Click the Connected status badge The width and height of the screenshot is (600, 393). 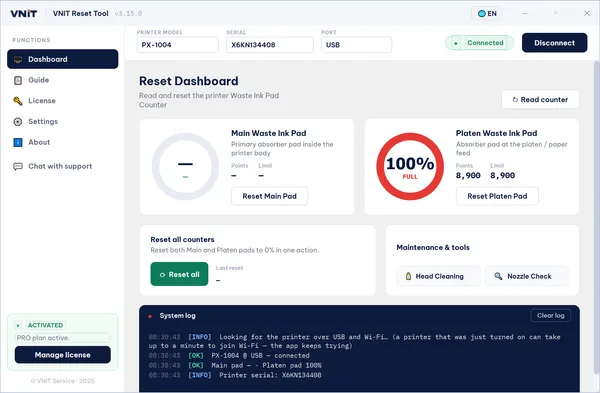pyautogui.click(x=479, y=43)
